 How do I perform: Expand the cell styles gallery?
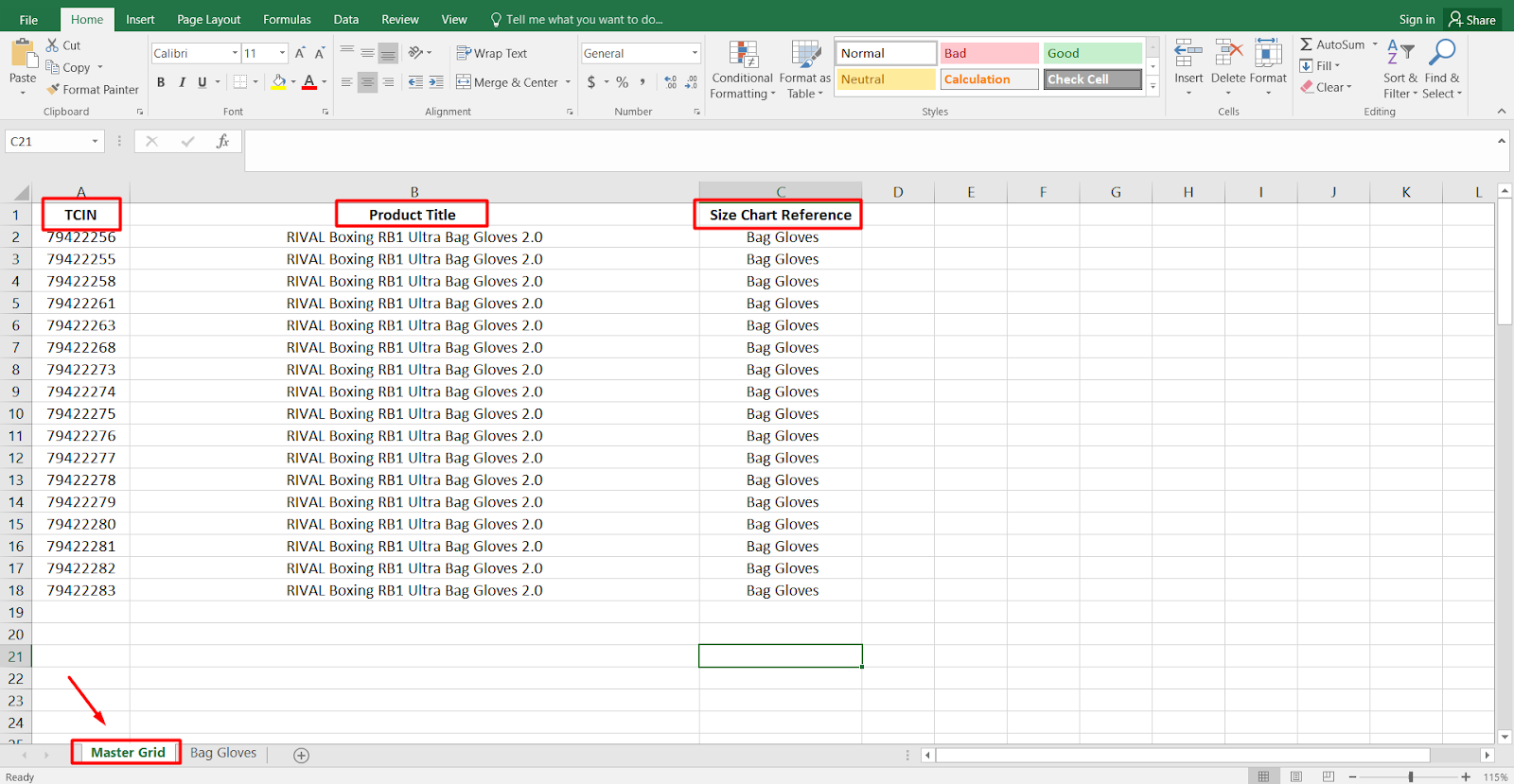pyautogui.click(x=1153, y=86)
